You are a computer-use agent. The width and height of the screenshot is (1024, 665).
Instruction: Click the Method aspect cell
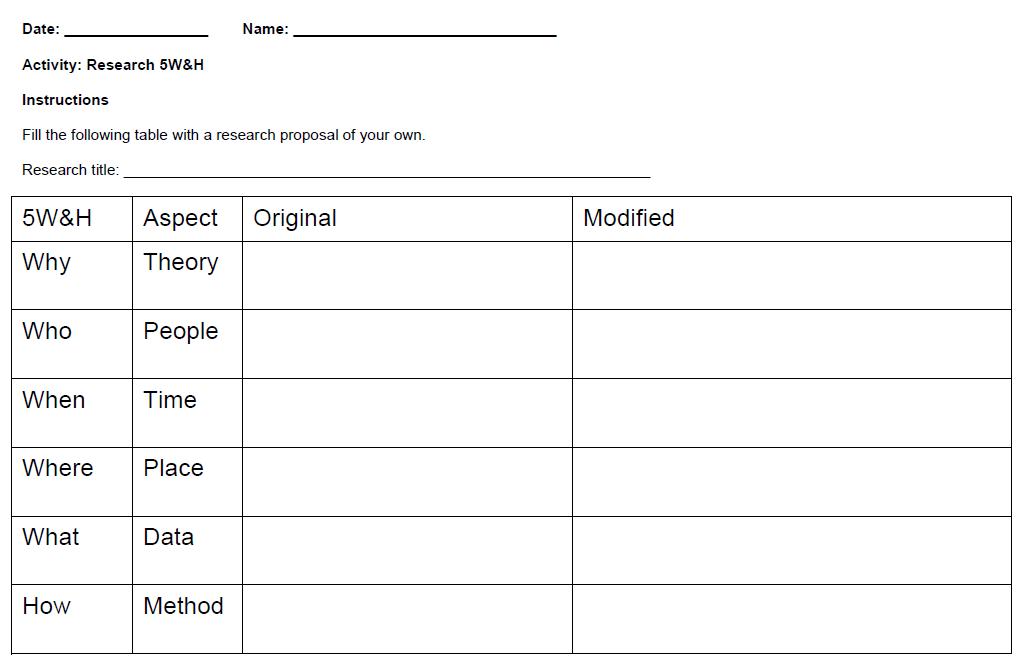point(183,606)
